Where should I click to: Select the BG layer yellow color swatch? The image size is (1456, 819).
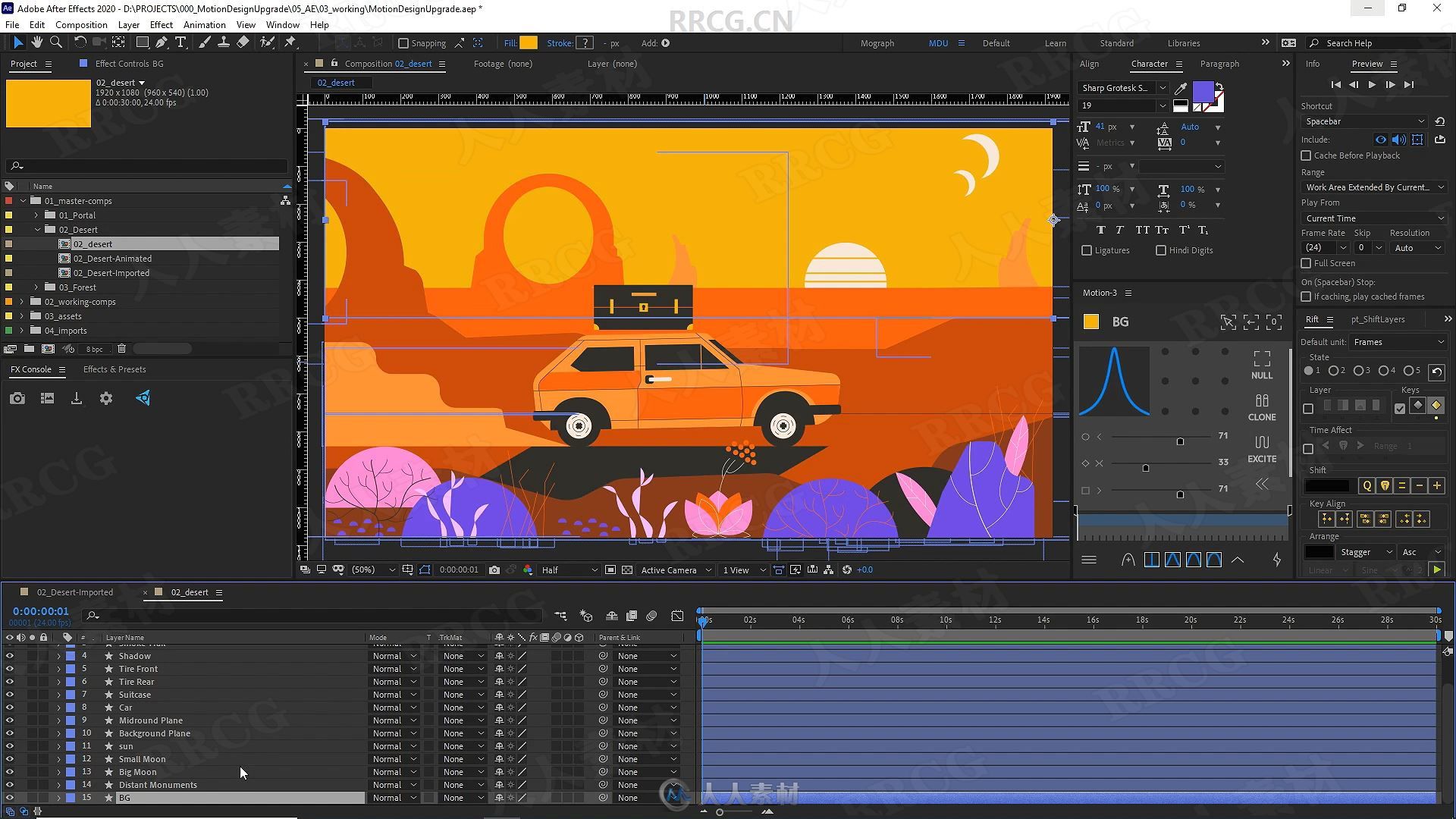pos(1091,320)
